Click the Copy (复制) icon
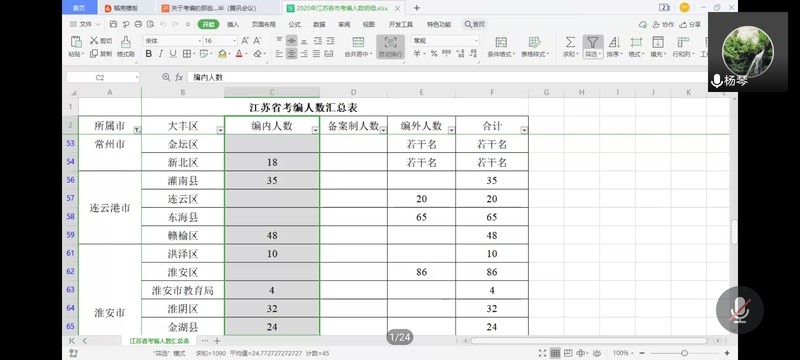 (94, 54)
